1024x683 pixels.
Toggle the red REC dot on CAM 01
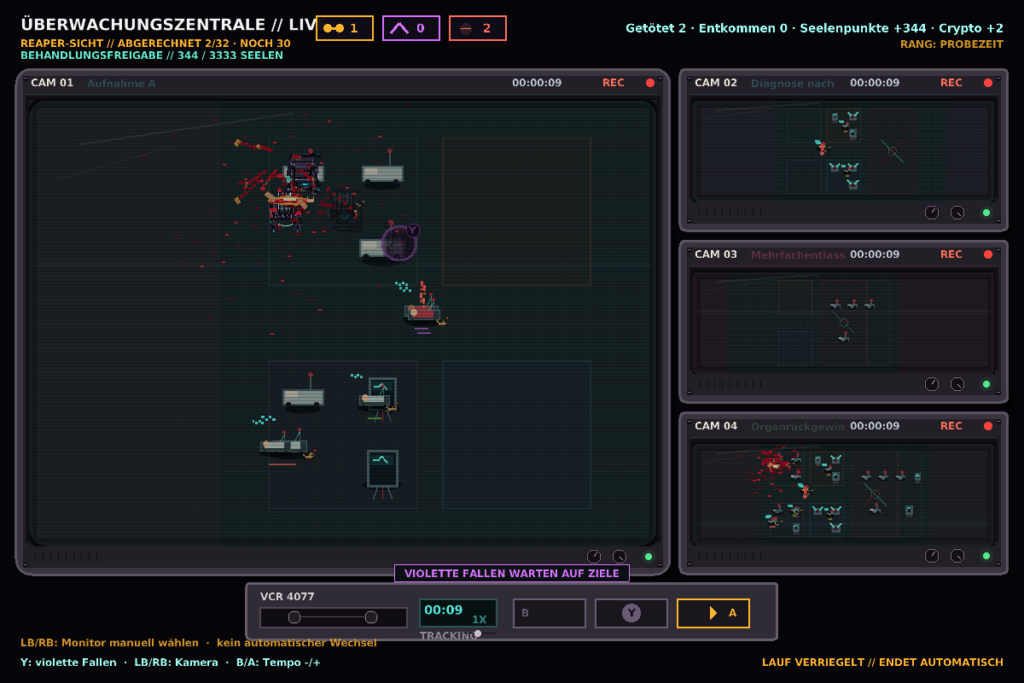(x=650, y=83)
